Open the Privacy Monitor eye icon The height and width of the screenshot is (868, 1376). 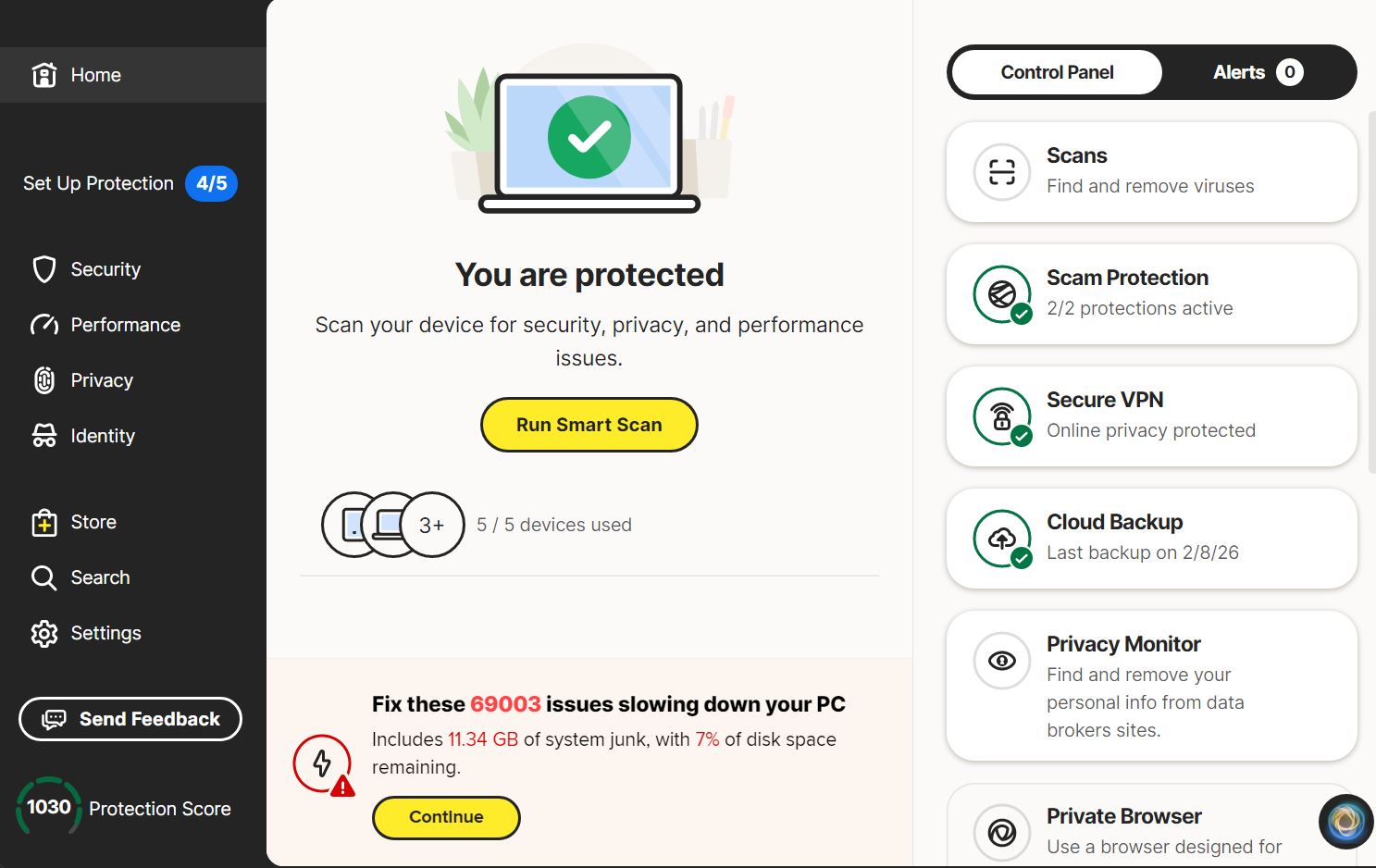pos(1001,661)
